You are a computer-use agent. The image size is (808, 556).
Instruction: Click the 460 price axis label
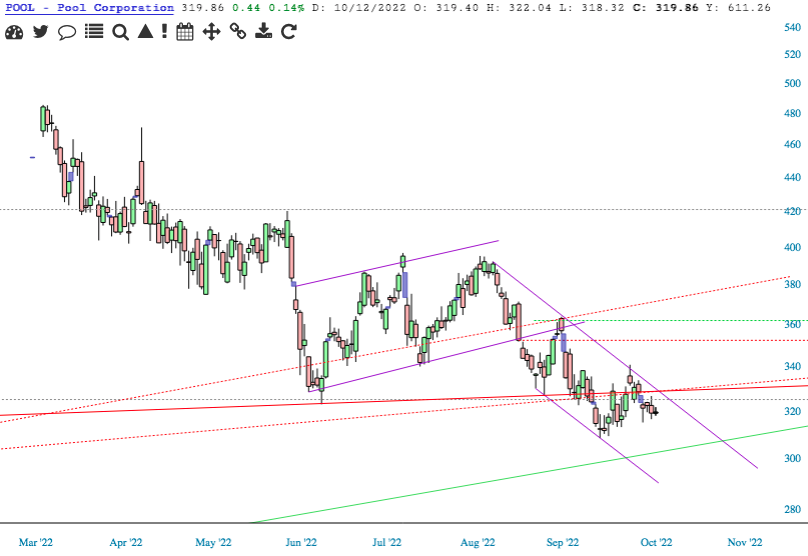(792, 144)
